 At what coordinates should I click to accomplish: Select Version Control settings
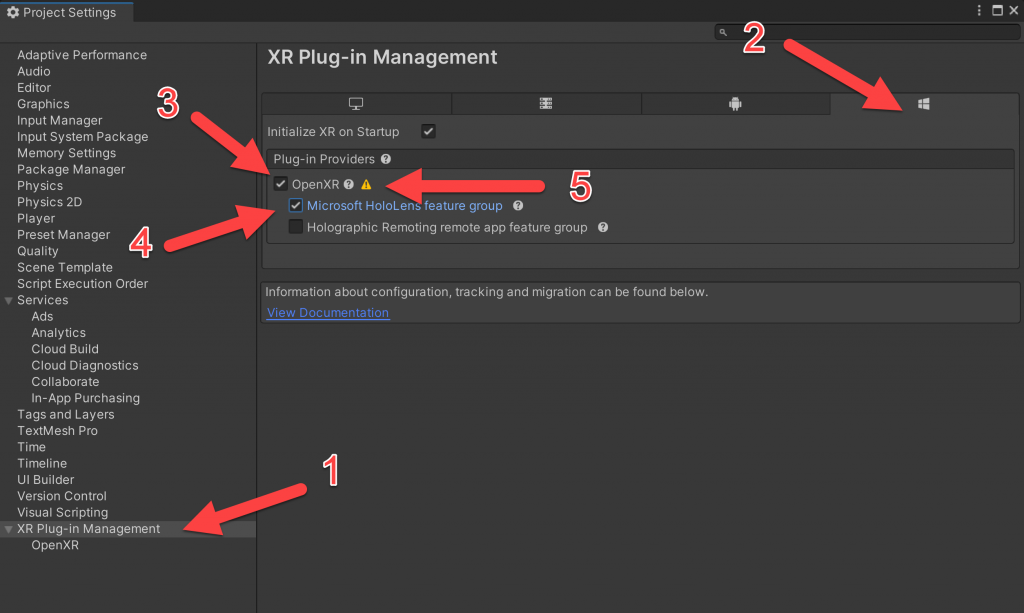61,495
